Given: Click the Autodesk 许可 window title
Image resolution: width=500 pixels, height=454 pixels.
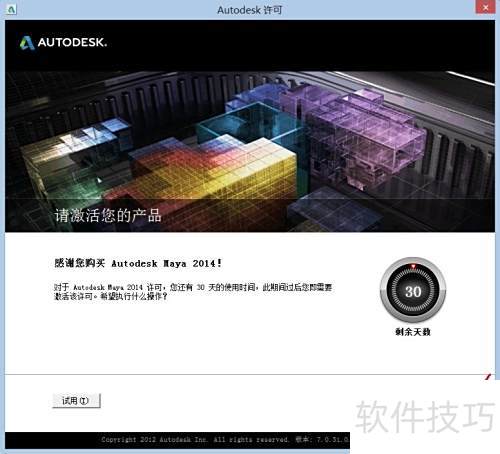Looking at the screenshot, I should click(x=250, y=10).
